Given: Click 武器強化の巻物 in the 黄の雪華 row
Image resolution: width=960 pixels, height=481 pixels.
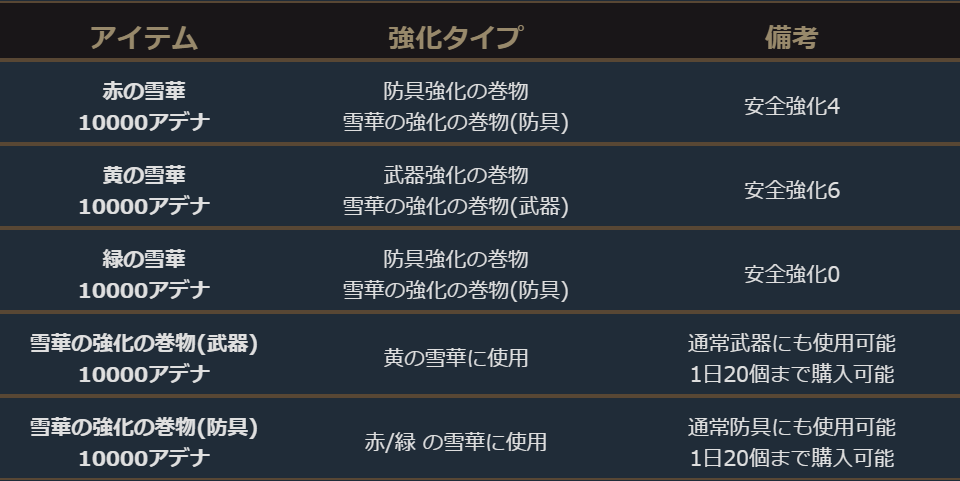Looking at the screenshot, I should point(455,175).
